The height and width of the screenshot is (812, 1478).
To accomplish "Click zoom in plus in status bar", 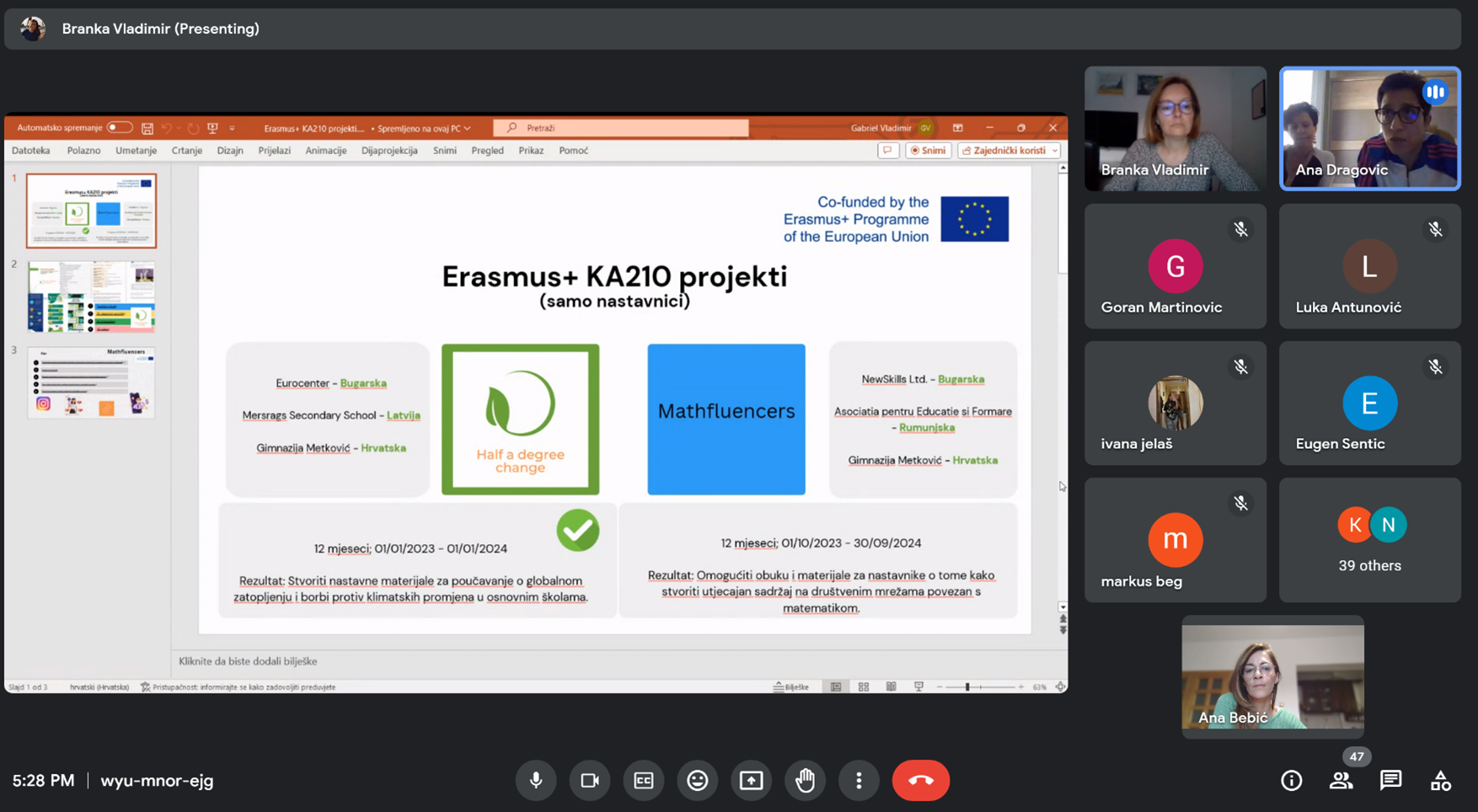I will 1021,687.
